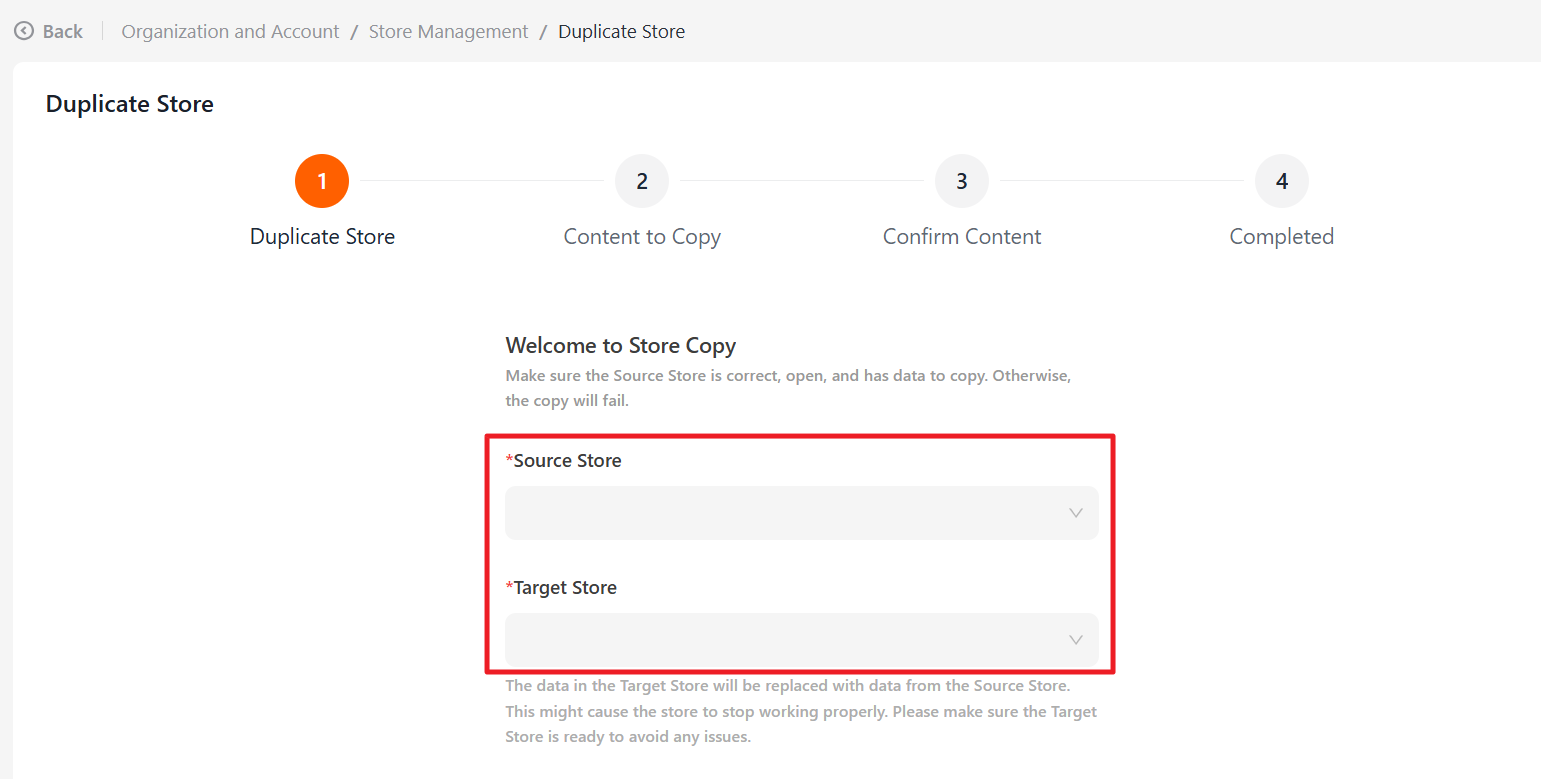Viewport: 1541px width, 779px height.
Task: Click the Back text link
Action: pyautogui.click(x=62, y=31)
